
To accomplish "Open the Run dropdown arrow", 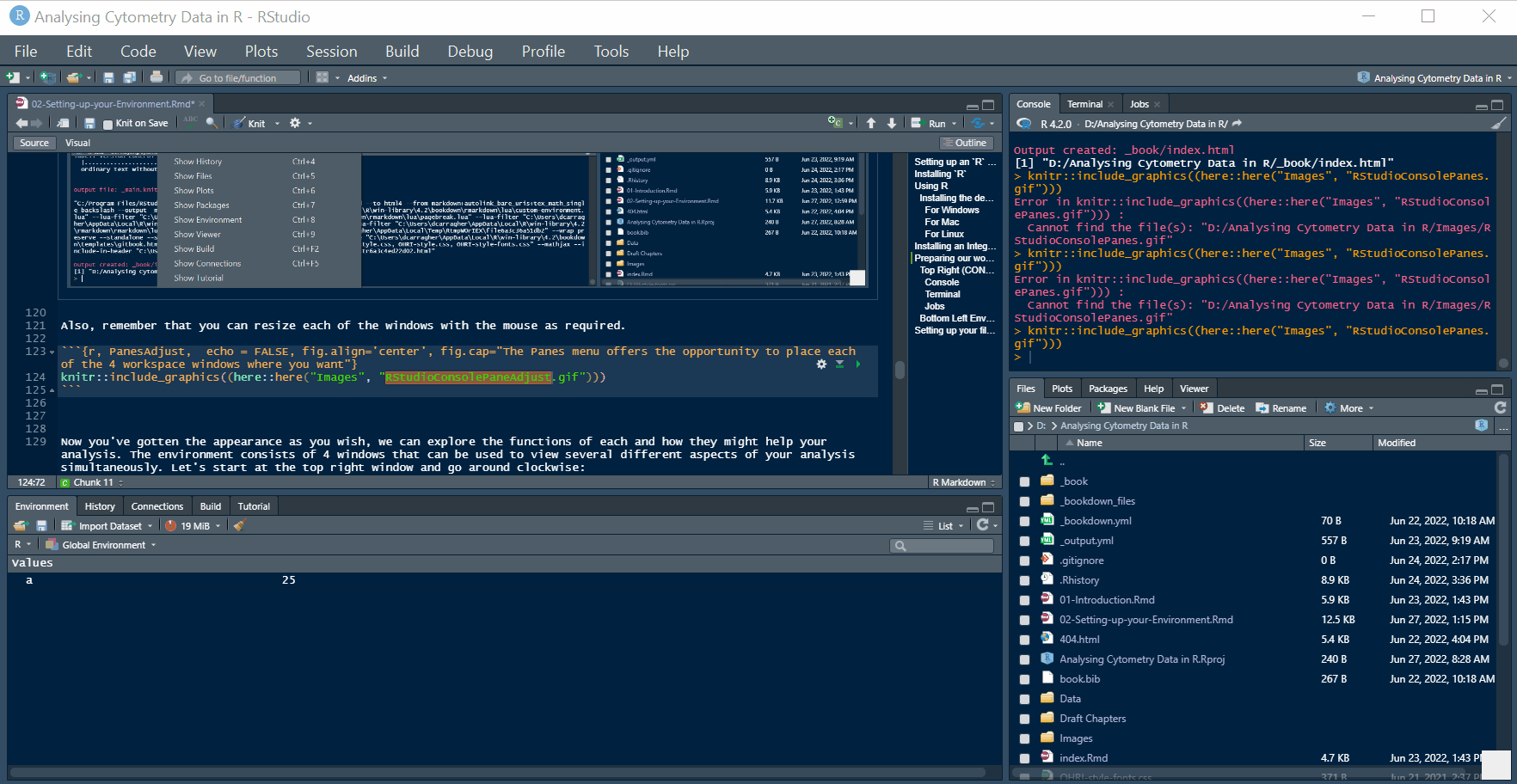I will coord(954,124).
